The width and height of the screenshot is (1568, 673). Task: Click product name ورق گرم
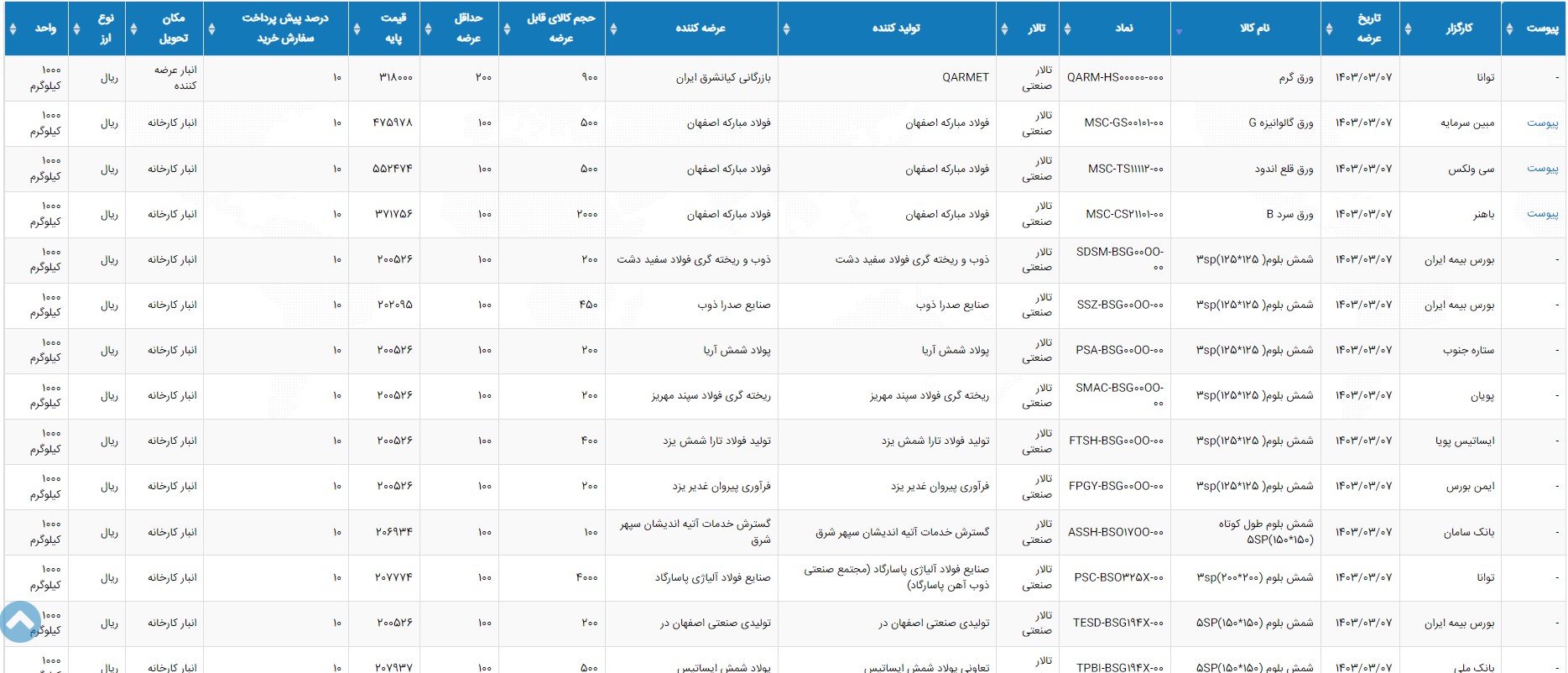click(x=1295, y=78)
